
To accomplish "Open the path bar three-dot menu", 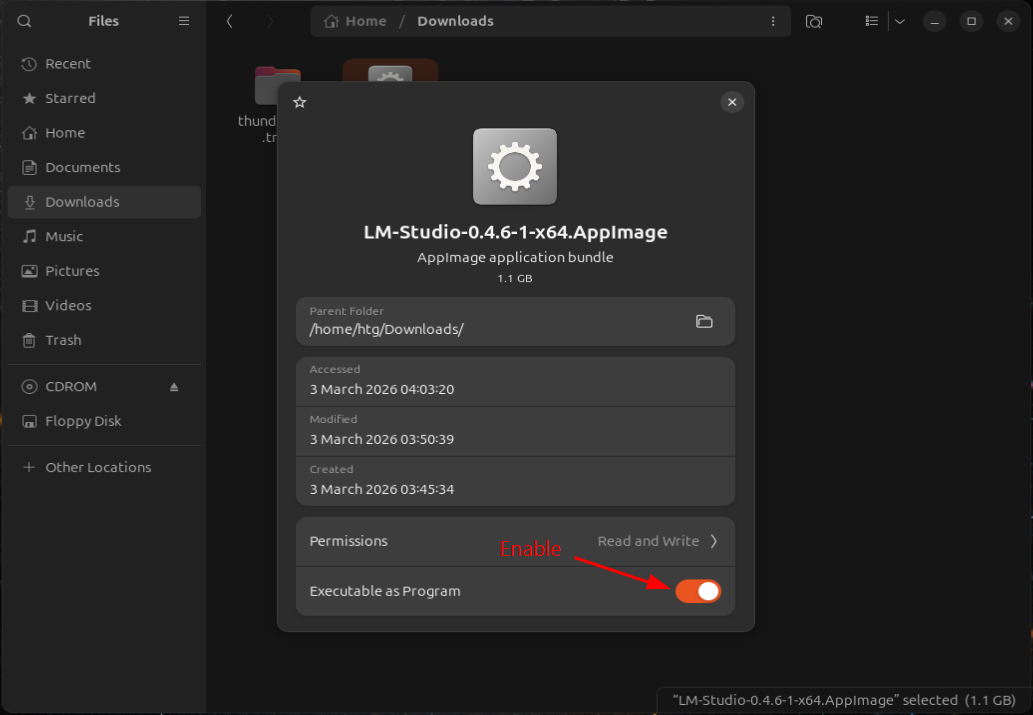I will pos(773,21).
